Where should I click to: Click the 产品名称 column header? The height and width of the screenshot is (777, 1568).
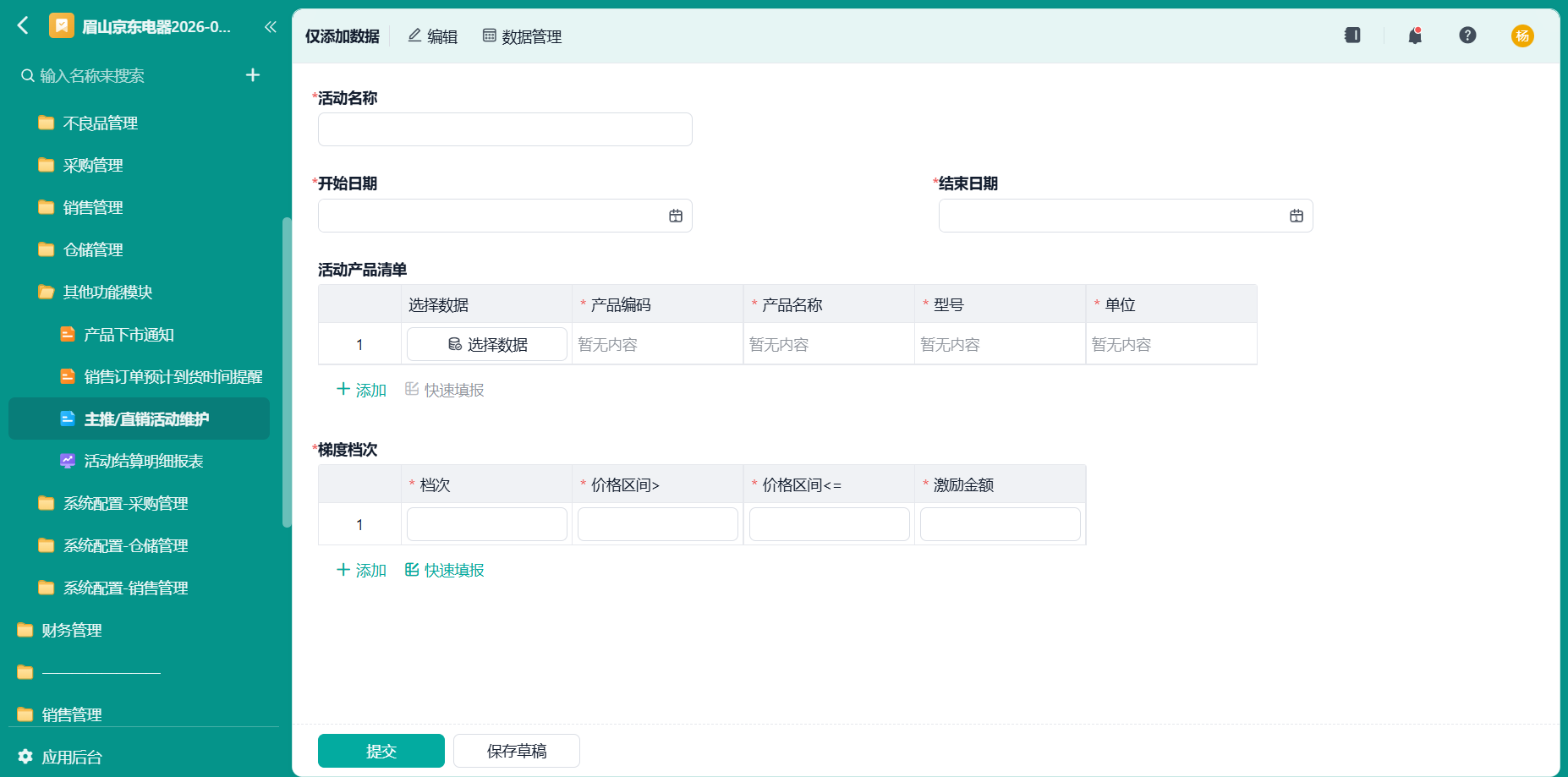point(829,304)
